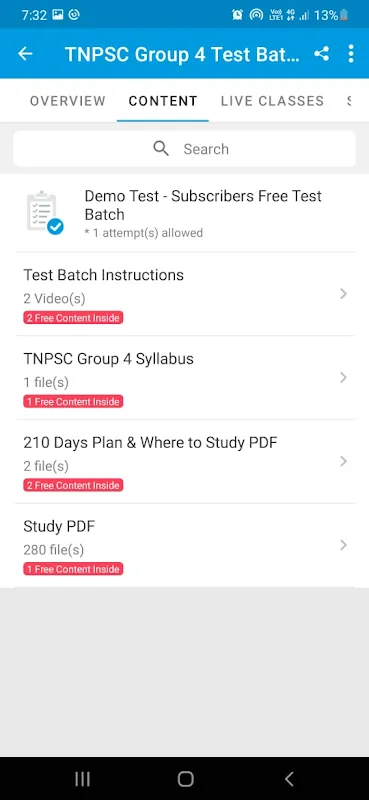The width and height of the screenshot is (369, 800).
Task: Expand Study PDF folder chevron
Action: coord(343,545)
